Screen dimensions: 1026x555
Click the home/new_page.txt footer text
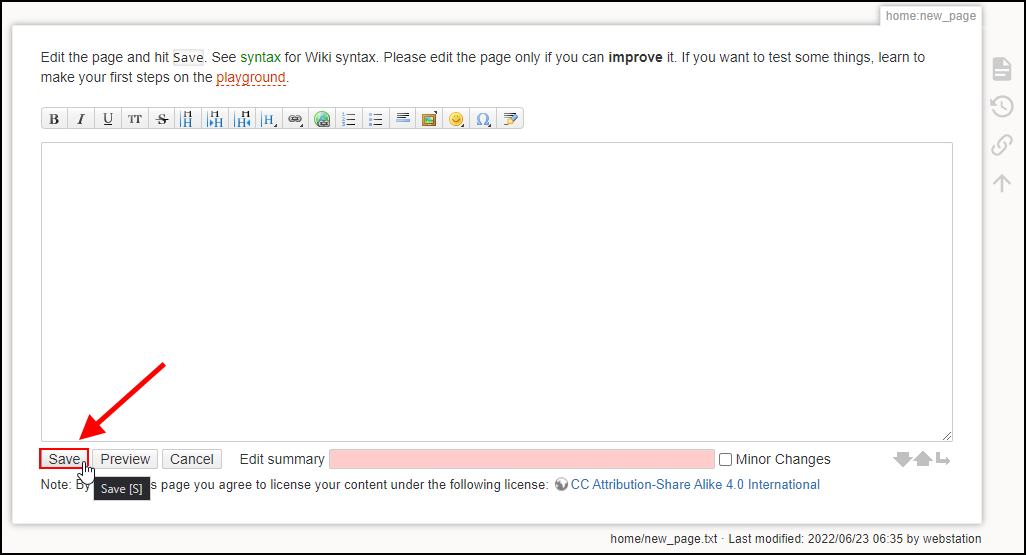click(x=663, y=539)
